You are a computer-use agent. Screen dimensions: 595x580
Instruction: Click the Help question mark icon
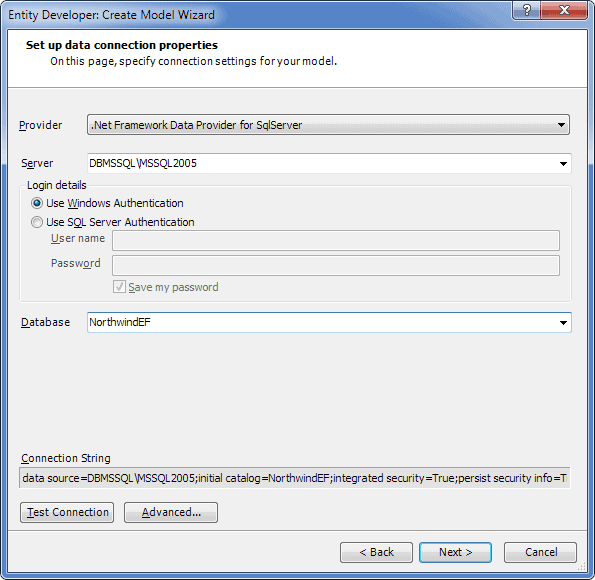click(526, 10)
